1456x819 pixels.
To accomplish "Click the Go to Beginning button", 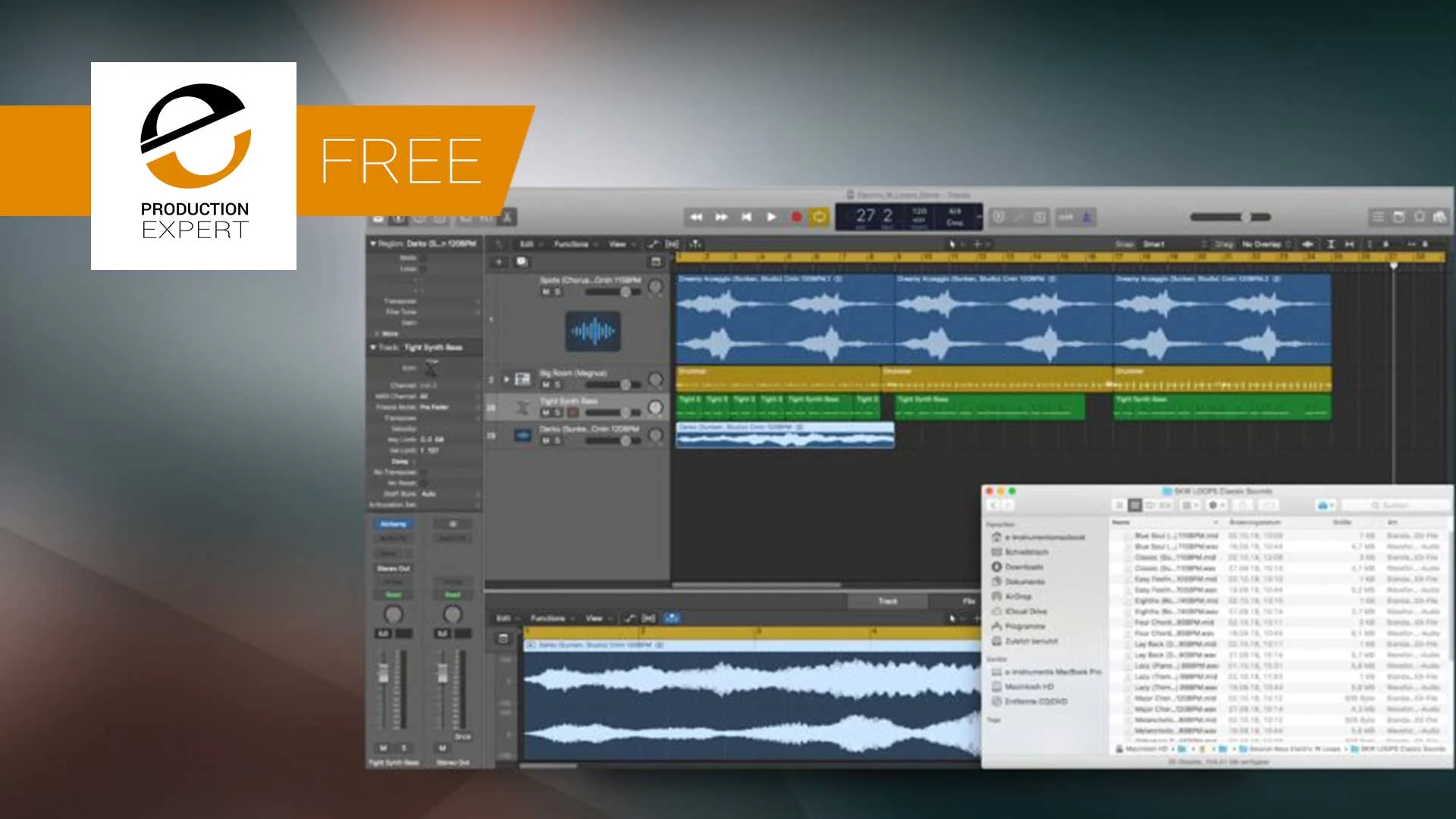I will click(x=746, y=218).
